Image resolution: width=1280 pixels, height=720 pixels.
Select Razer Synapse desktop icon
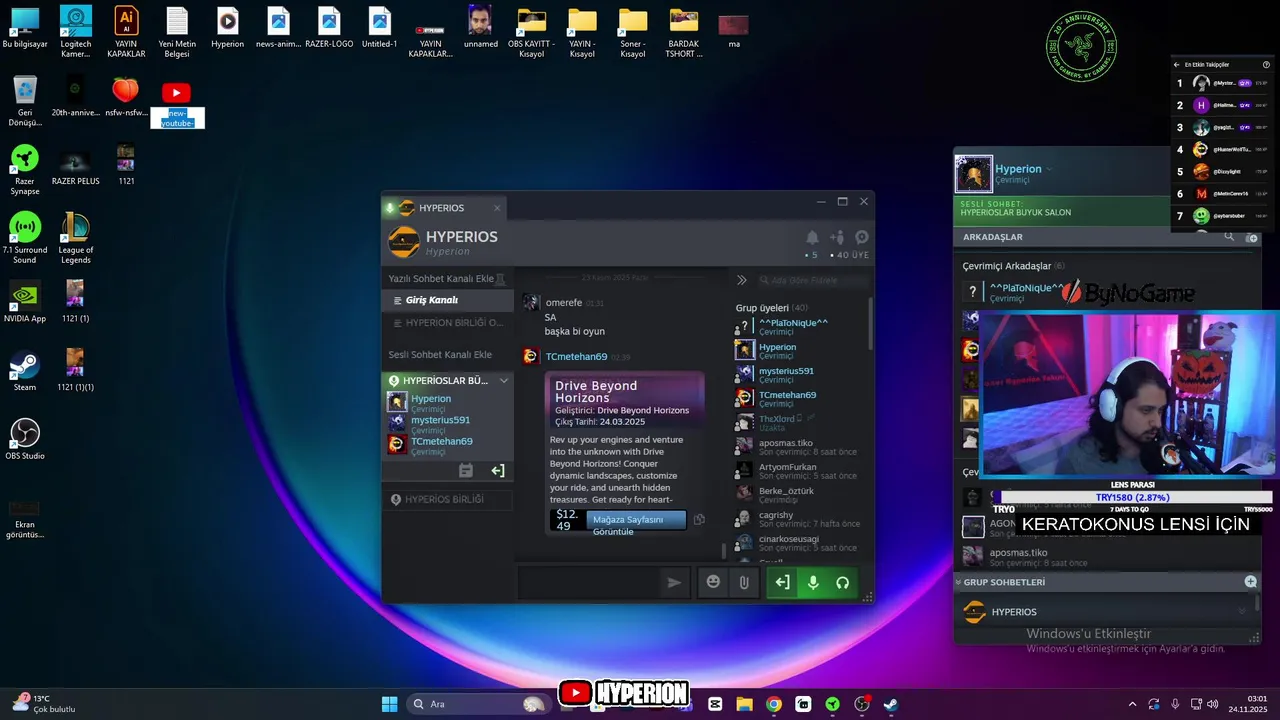click(25, 170)
